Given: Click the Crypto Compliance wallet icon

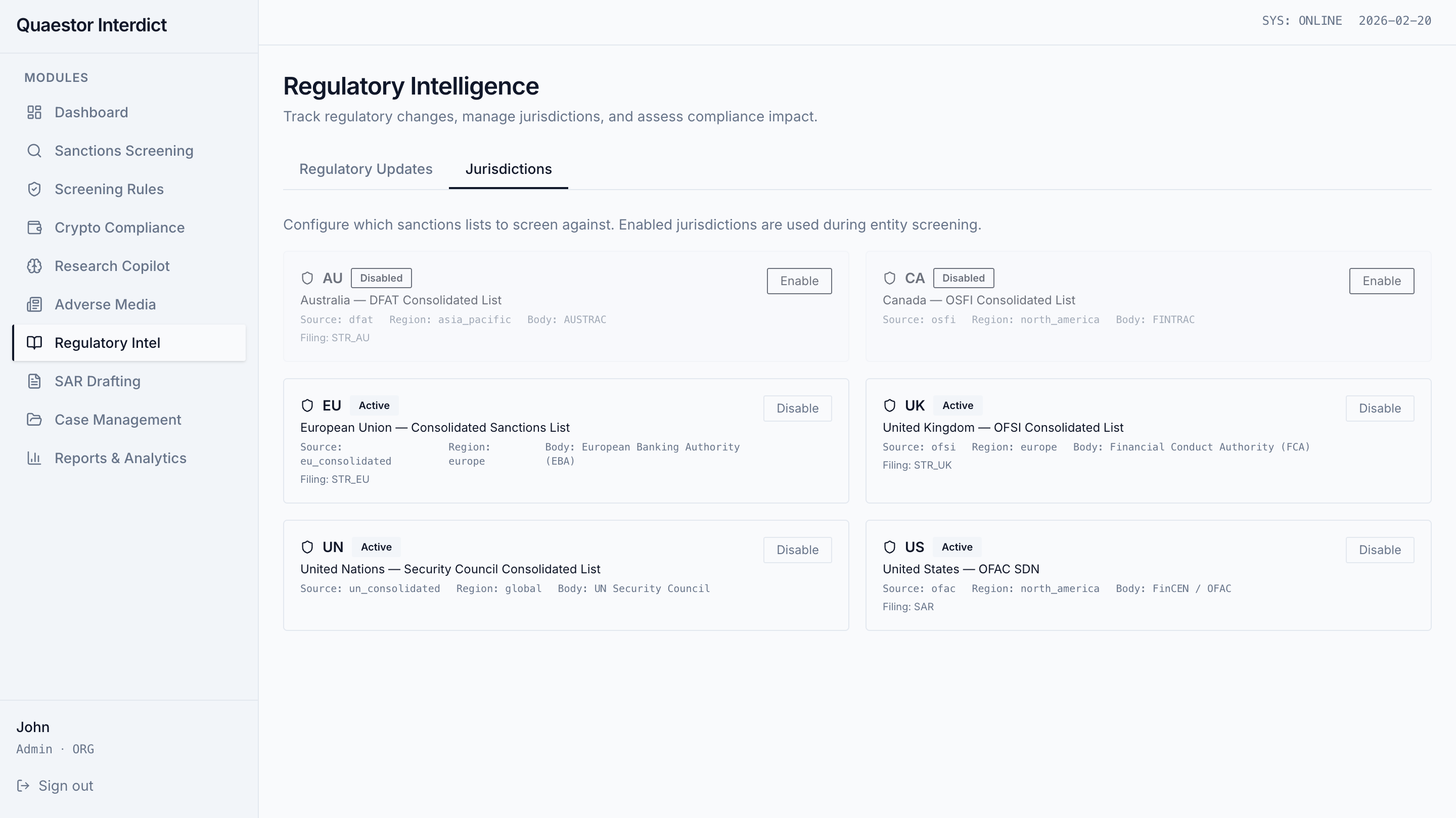Looking at the screenshot, I should coord(34,228).
